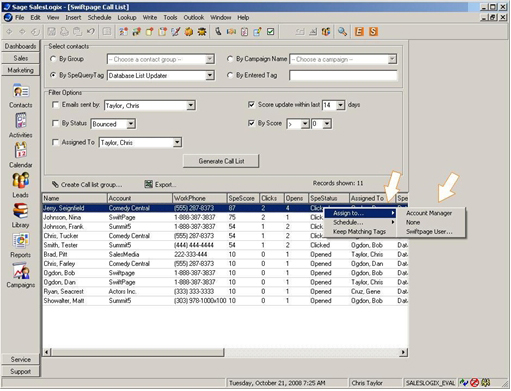Uncheck Score update within last checkbox
Viewport: 511px width, 391px height.
click(251, 105)
